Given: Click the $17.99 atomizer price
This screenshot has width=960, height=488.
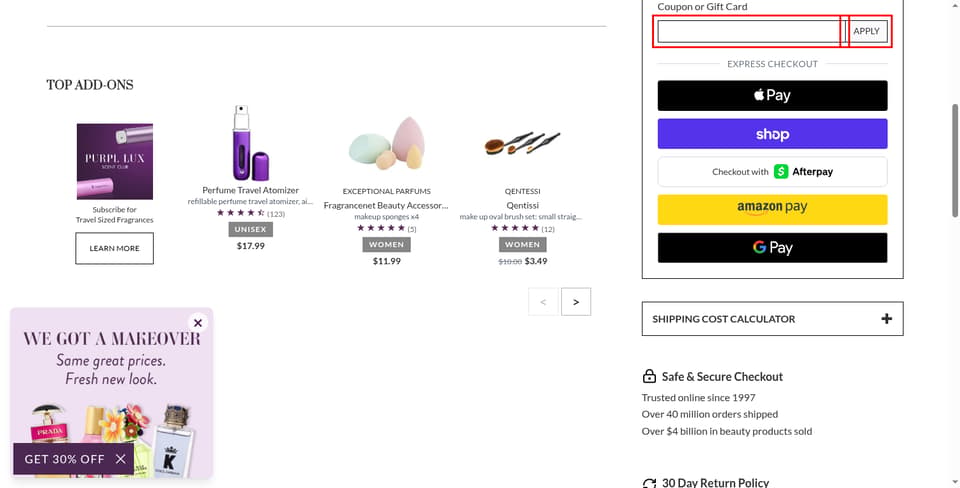Looking at the screenshot, I should (250, 246).
